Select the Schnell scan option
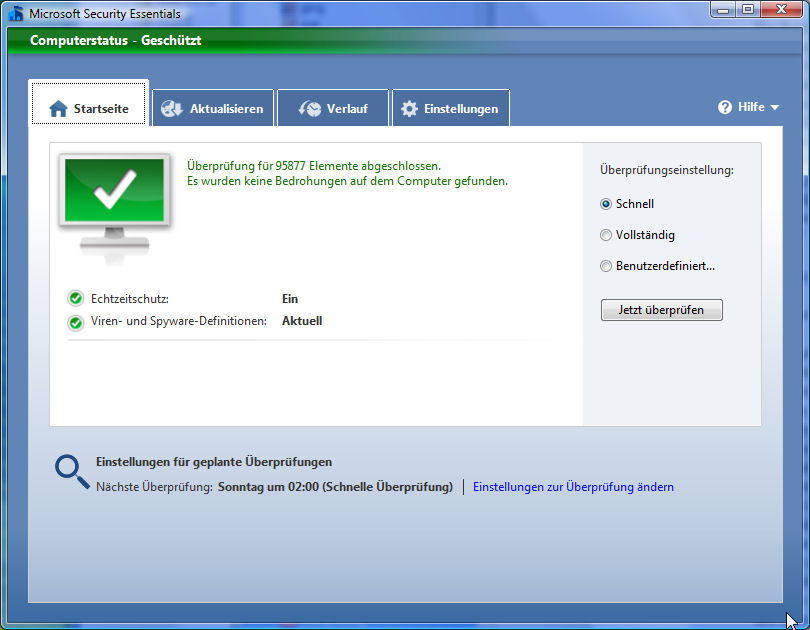This screenshot has height=630, width=810. click(606, 204)
